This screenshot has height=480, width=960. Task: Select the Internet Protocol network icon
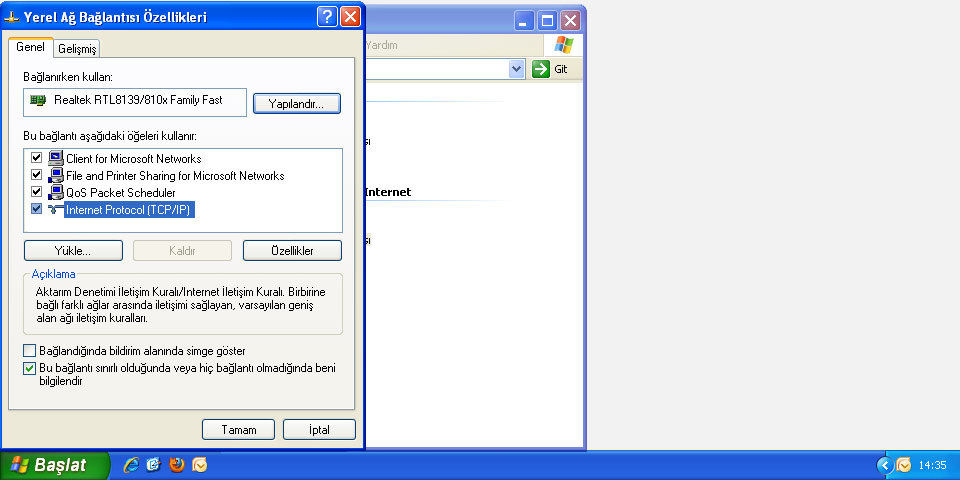(x=56, y=209)
